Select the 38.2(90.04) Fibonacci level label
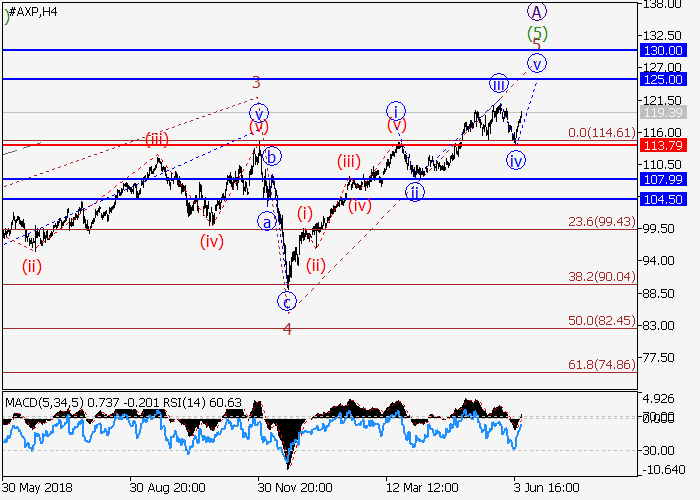The width and height of the screenshot is (700, 500). click(602, 277)
